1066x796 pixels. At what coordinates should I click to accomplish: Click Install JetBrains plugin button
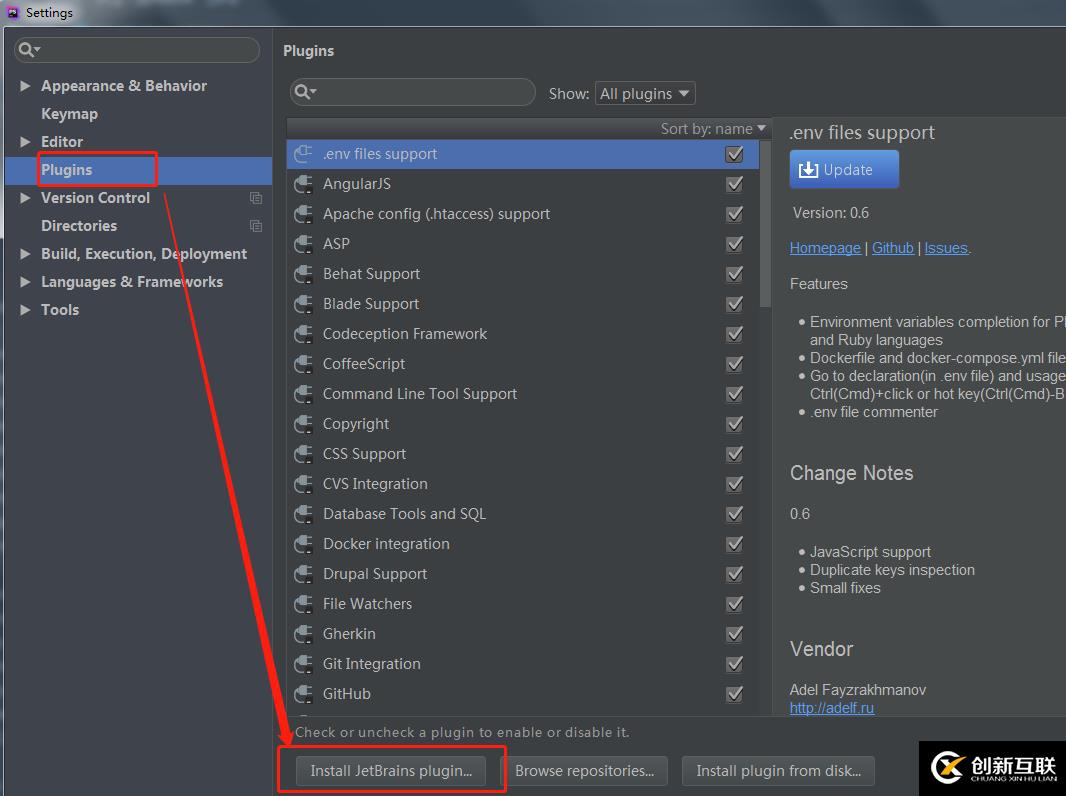click(x=391, y=771)
